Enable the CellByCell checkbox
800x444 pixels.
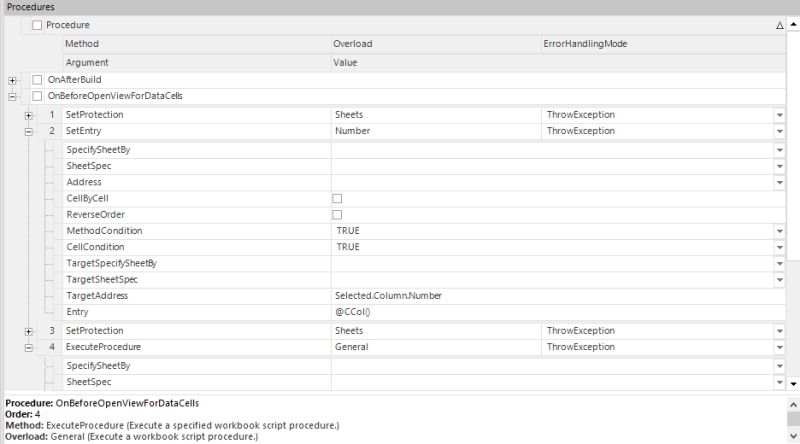click(x=337, y=199)
